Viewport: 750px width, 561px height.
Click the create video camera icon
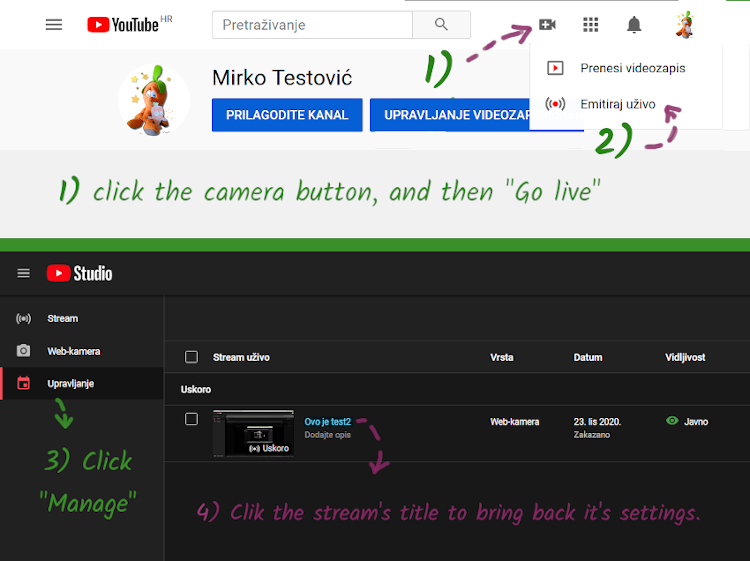(x=547, y=25)
